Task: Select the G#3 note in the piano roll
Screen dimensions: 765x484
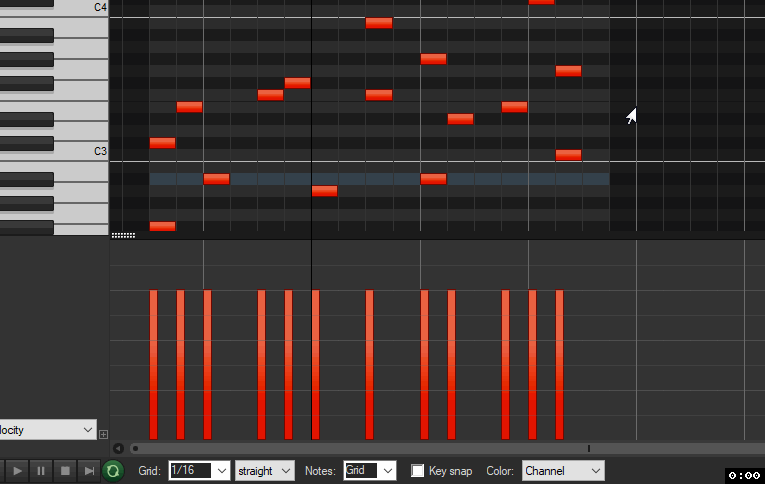Action: [x=433, y=59]
